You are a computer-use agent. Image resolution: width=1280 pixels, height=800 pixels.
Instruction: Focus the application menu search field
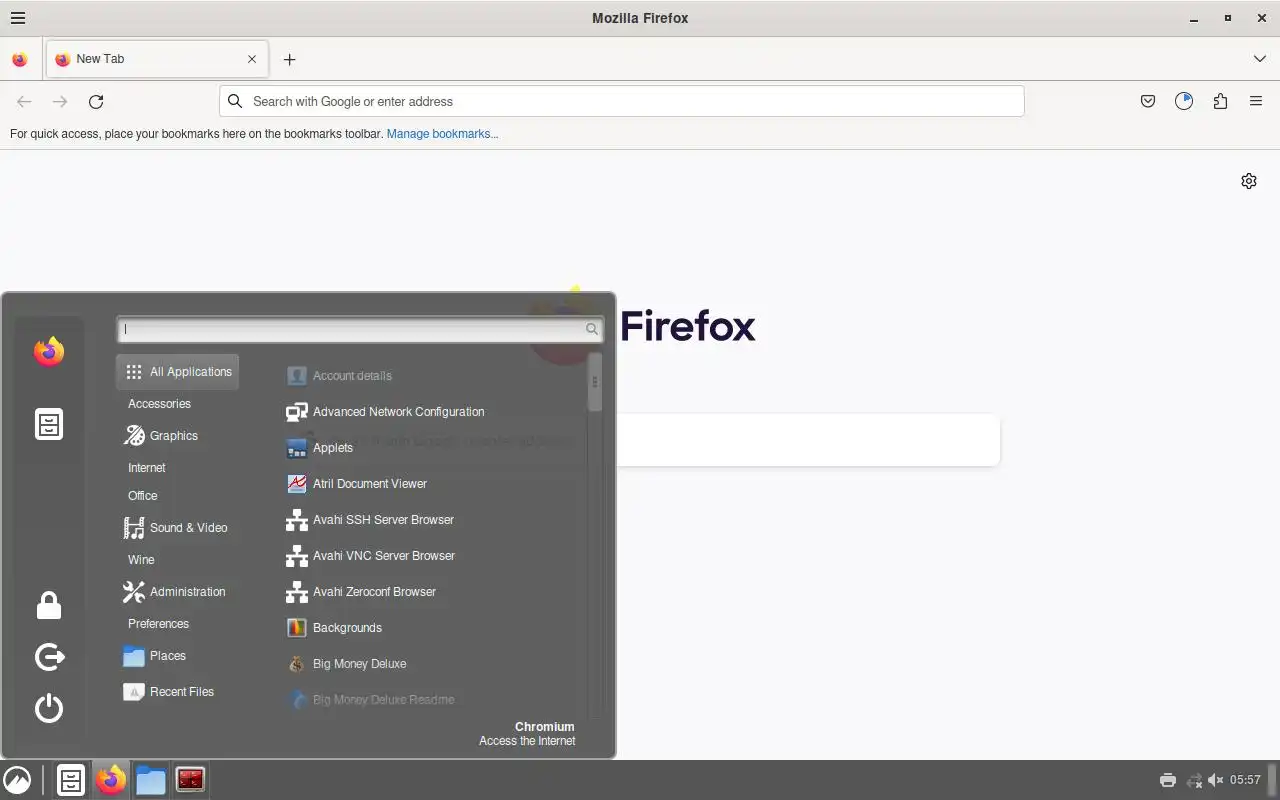[360, 329]
